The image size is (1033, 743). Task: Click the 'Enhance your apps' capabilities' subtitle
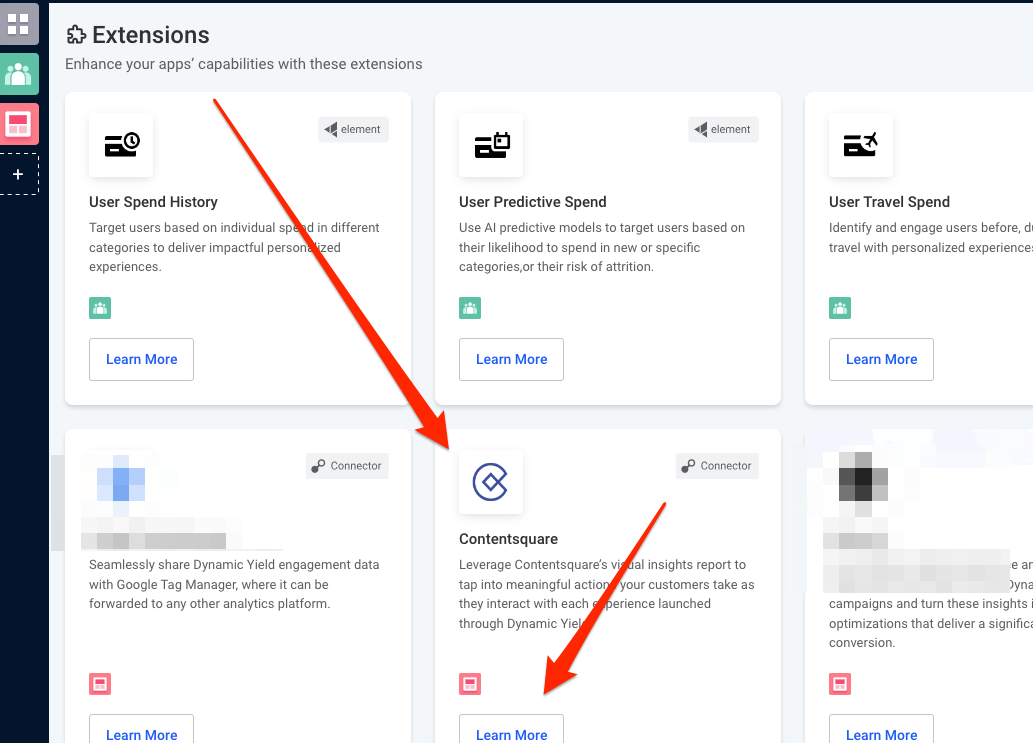[244, 64]
